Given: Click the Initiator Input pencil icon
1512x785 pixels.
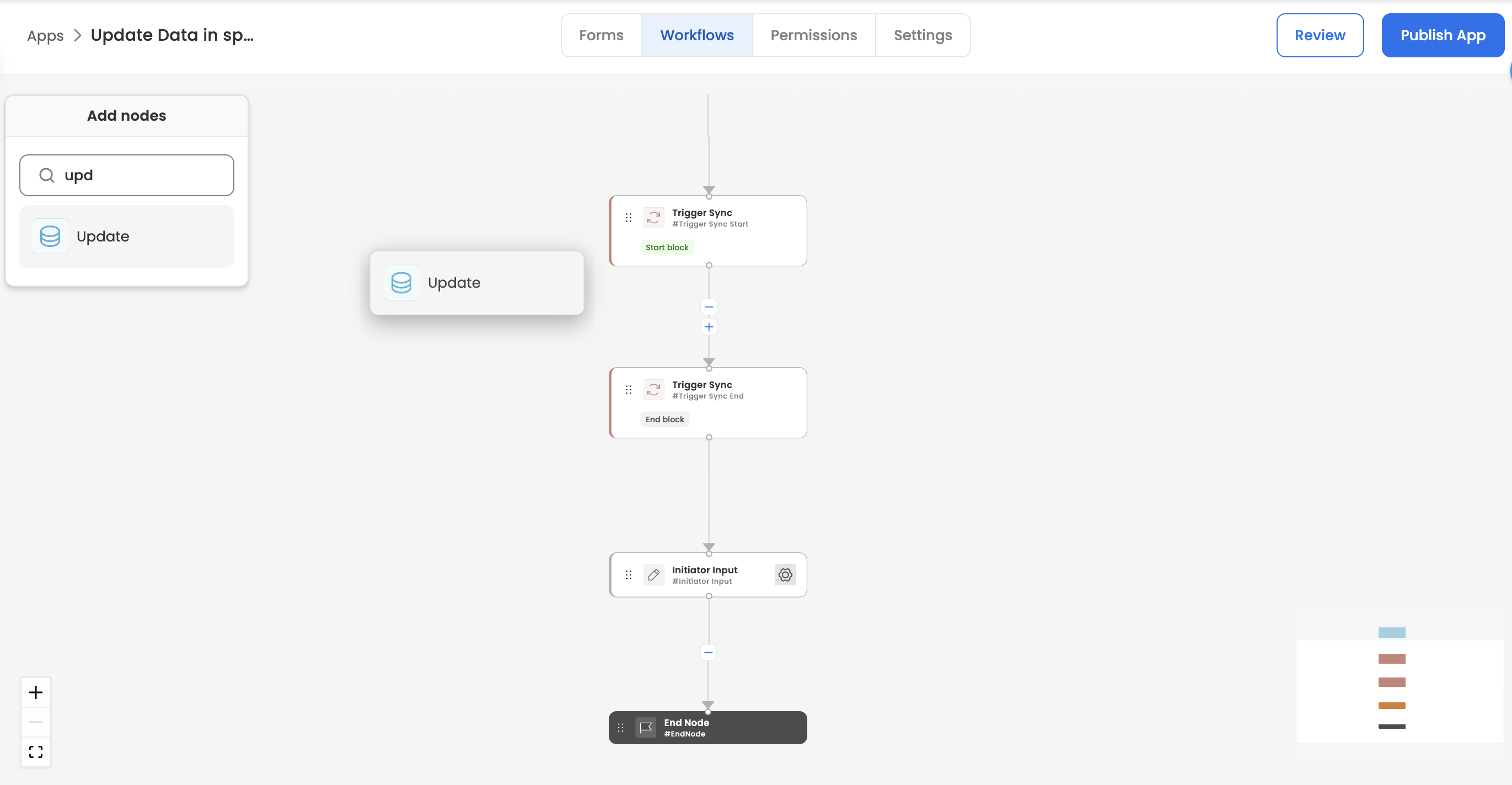Looking at the screenshot, I should click(653, 574).
